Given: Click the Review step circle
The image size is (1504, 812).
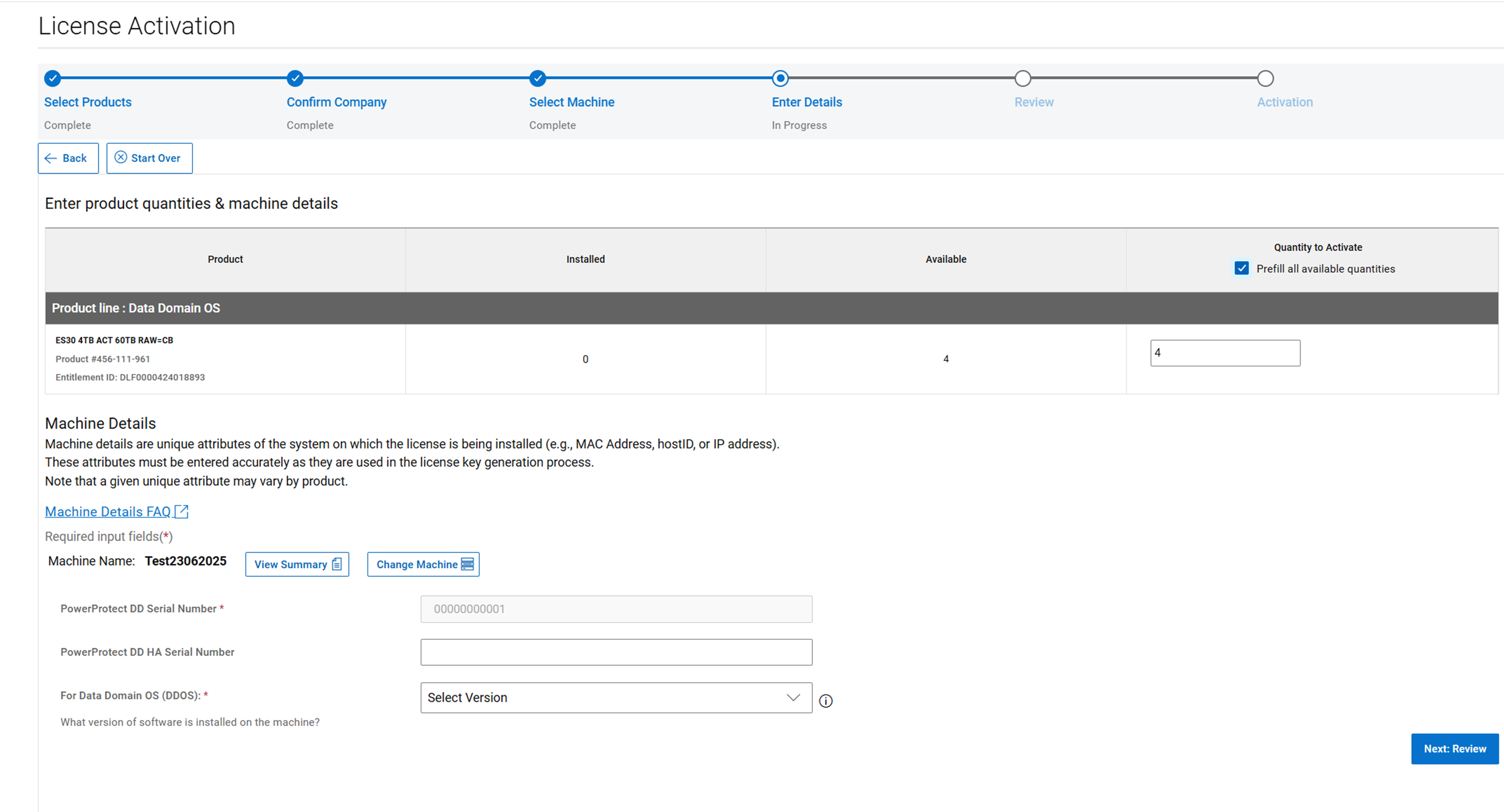Looking at the screenshot, I should click(1023, 78).
